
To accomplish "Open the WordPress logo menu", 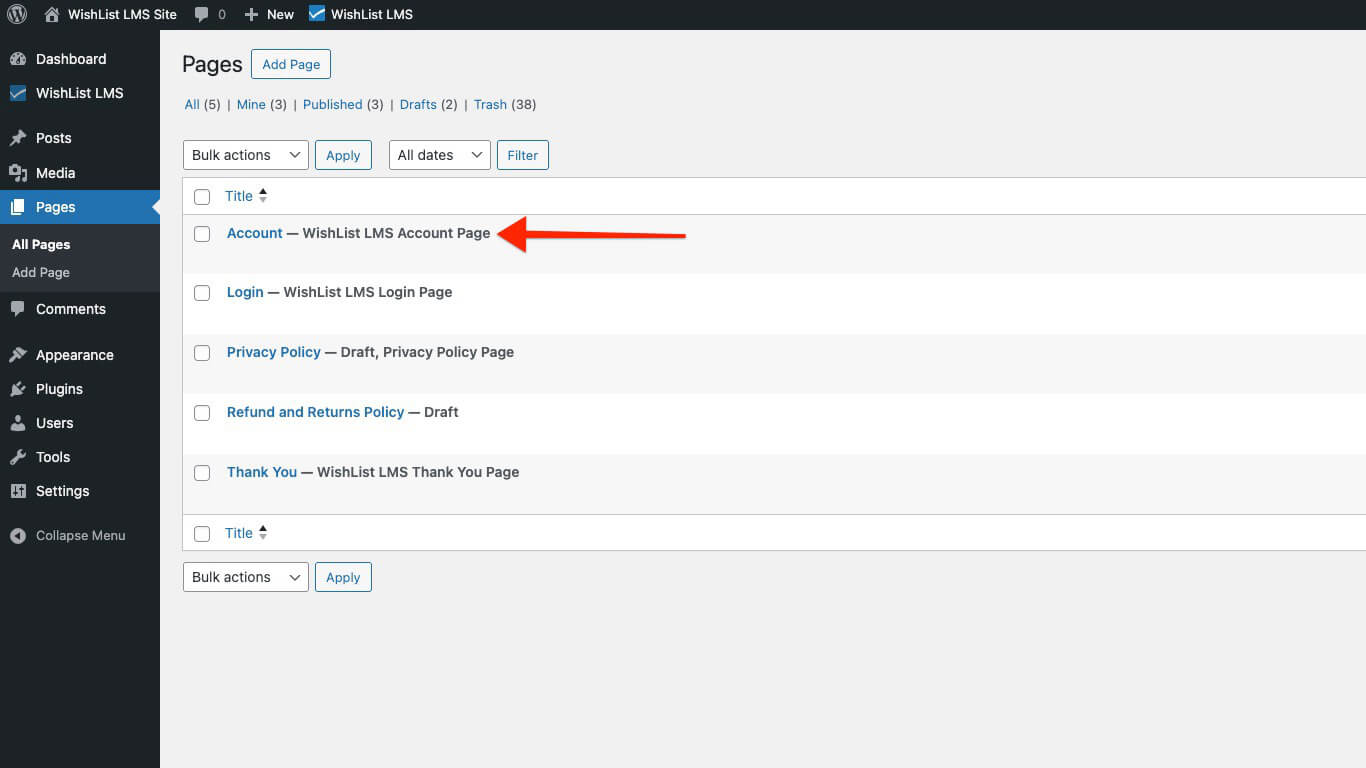I will coord(16,14).
